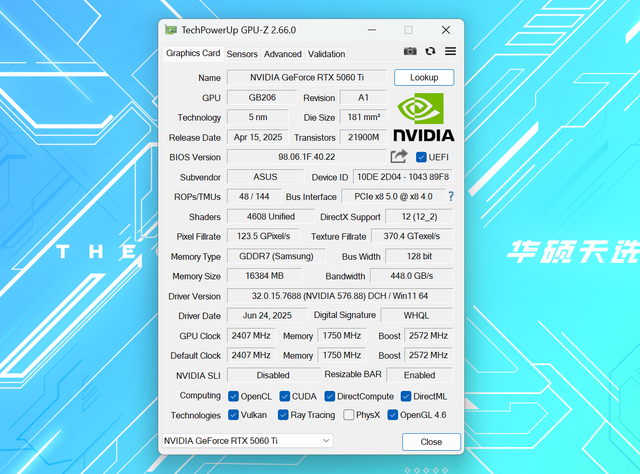Screen dimensions: 640x474
Task: Toggle the PhysX checkbox
Action: tap(349, 415)
